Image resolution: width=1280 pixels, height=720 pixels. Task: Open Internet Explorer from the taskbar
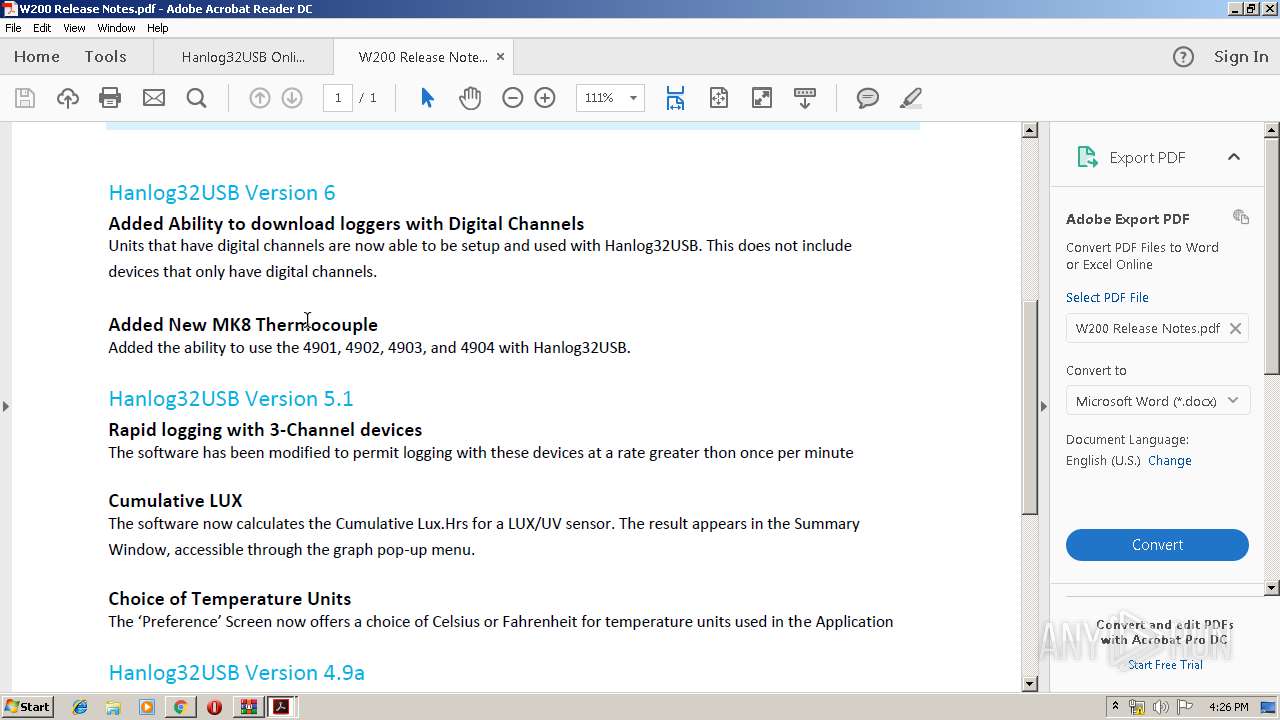tap(80, 707)
